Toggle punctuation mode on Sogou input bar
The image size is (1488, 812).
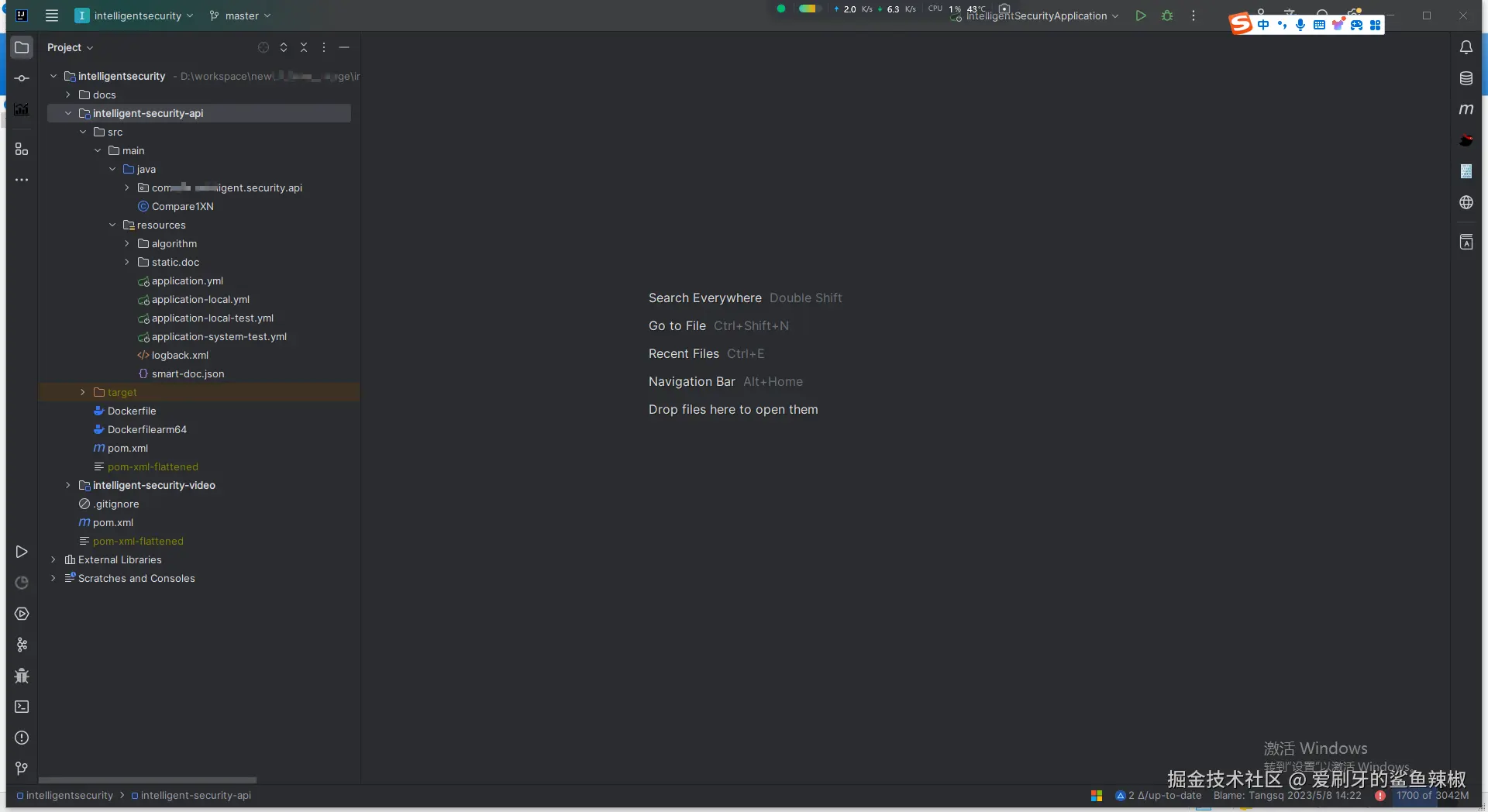pos(1282,25)
